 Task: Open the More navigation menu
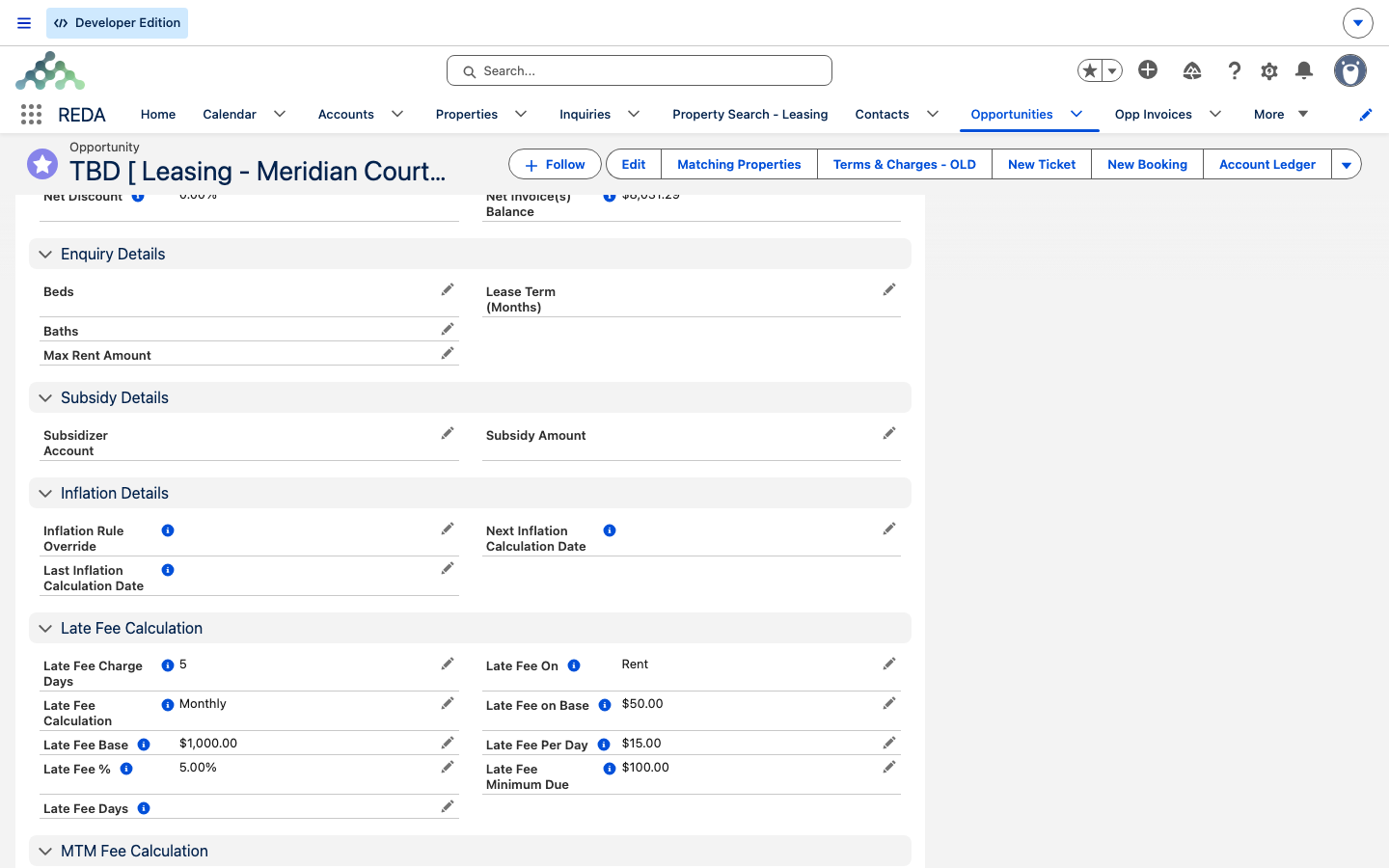point(1281,115)
